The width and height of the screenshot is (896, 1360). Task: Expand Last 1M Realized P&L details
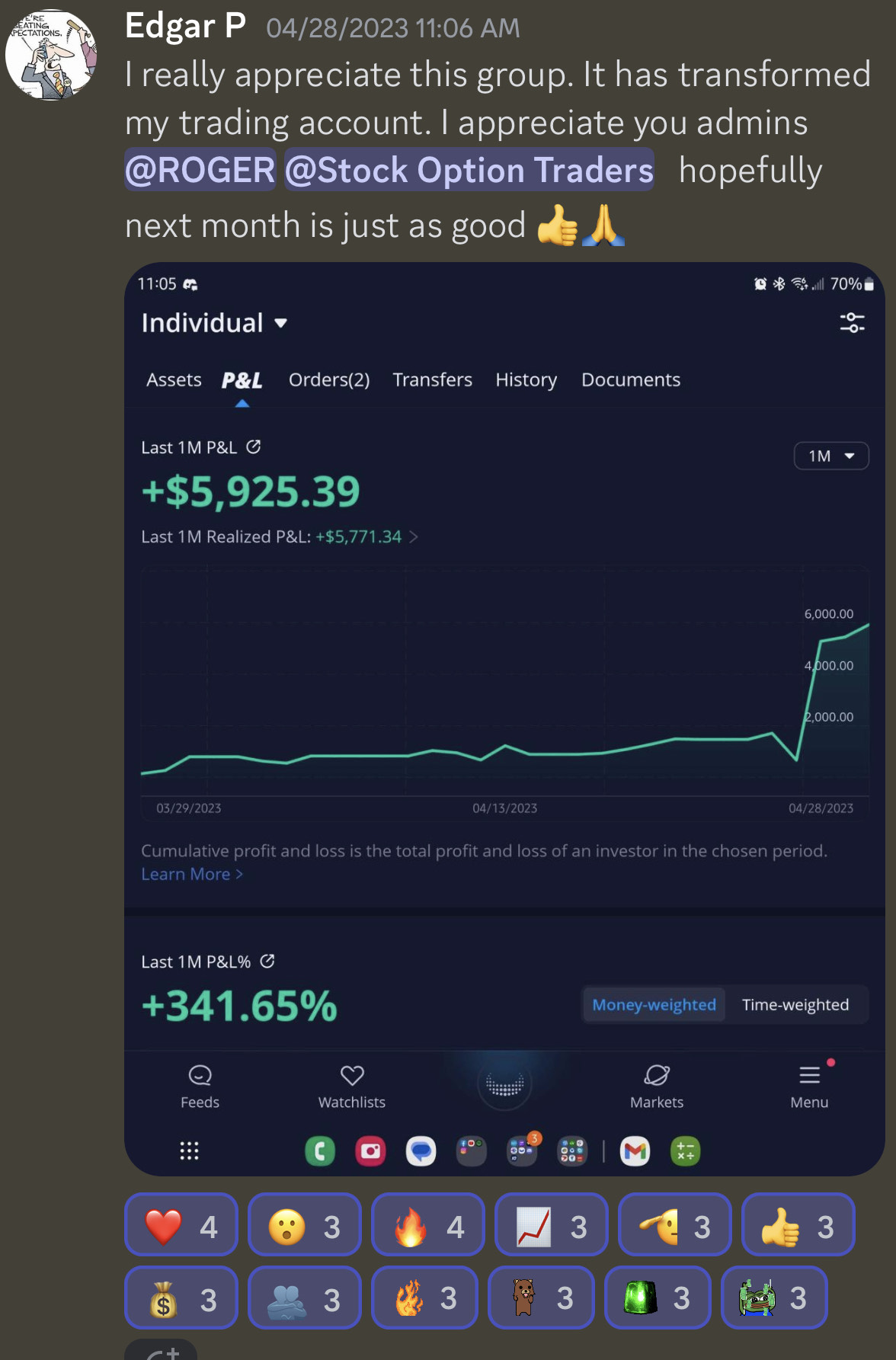click(413, 537)
